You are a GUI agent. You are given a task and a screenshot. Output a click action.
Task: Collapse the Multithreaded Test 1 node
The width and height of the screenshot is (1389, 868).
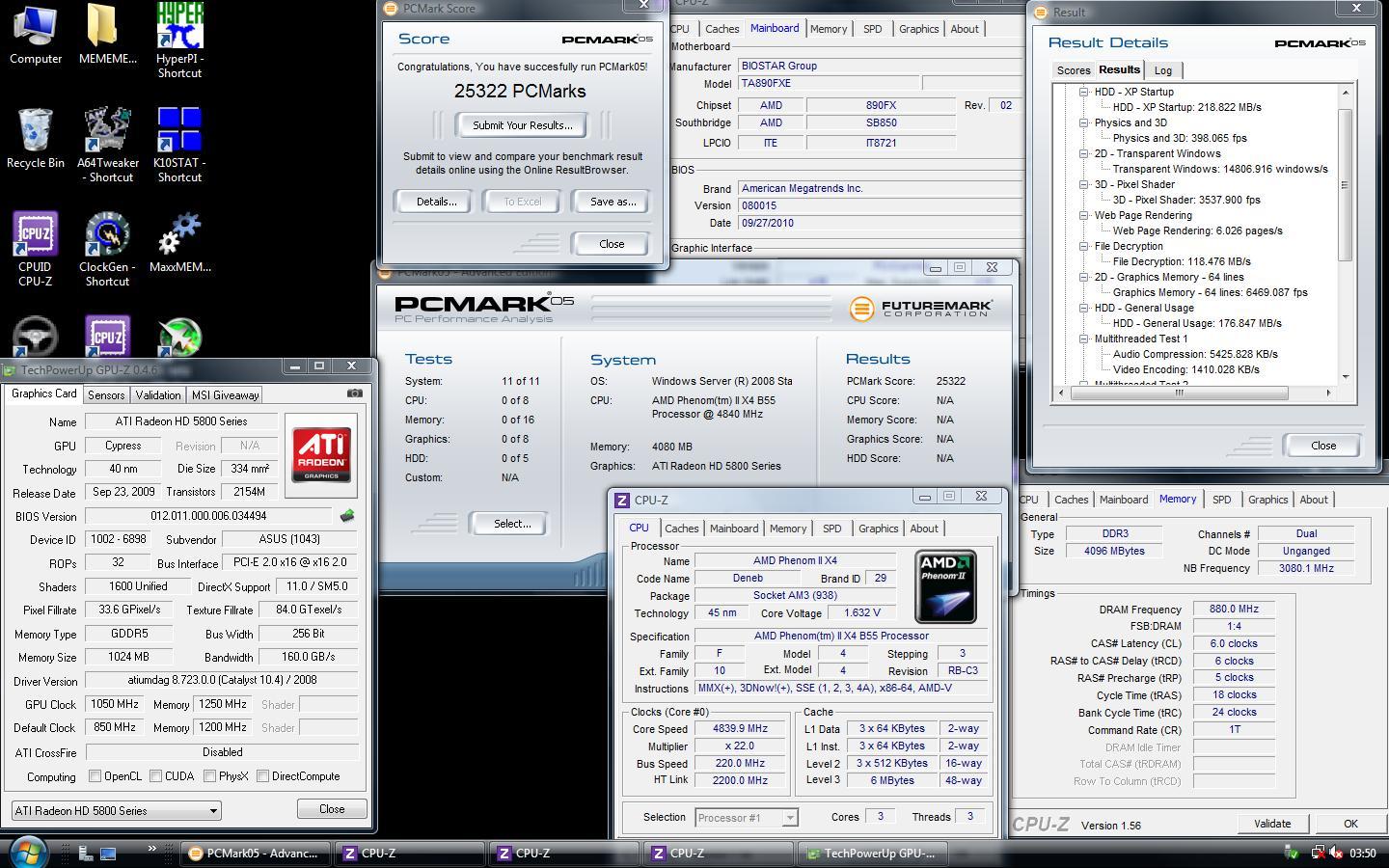[x=1083, y=339]
